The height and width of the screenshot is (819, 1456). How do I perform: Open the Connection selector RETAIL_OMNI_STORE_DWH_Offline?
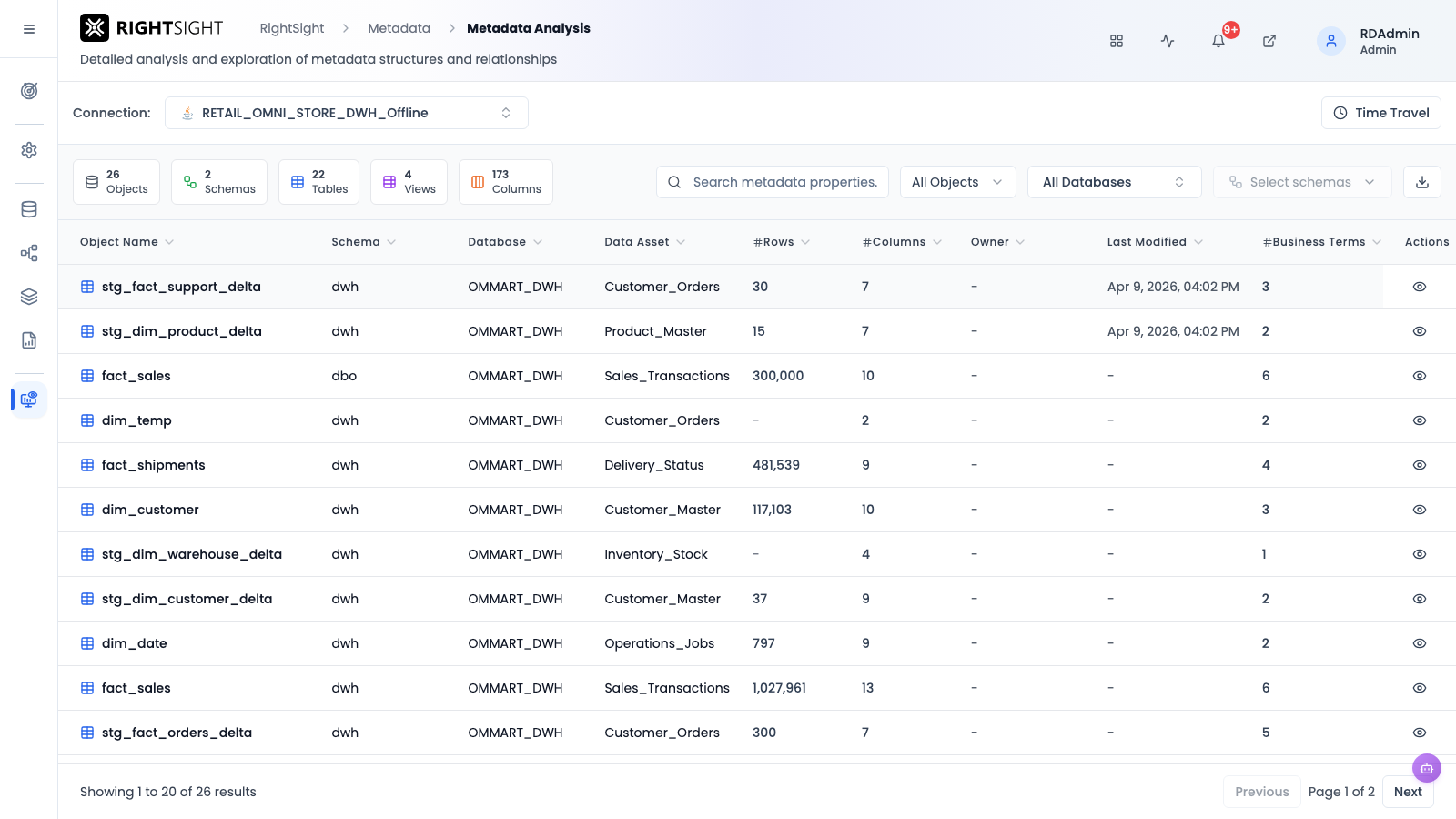click(347, 113)
